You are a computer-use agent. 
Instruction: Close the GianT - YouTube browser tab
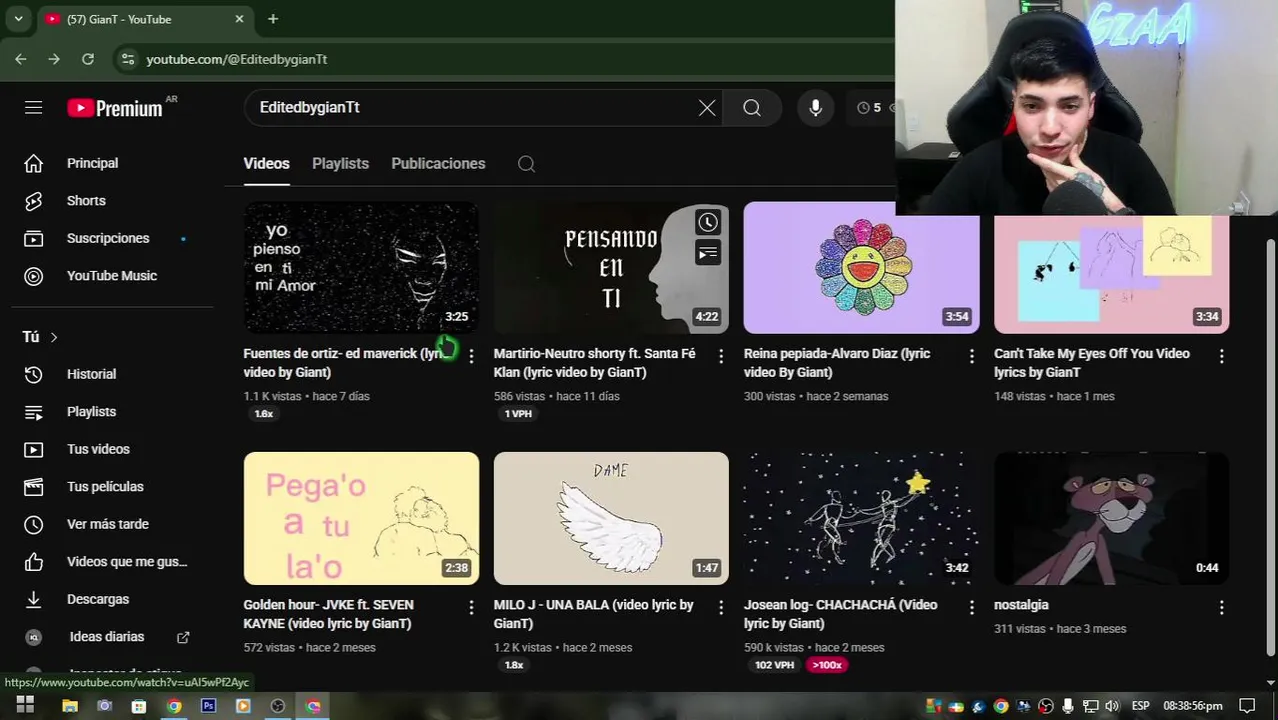tap(239, 19)
